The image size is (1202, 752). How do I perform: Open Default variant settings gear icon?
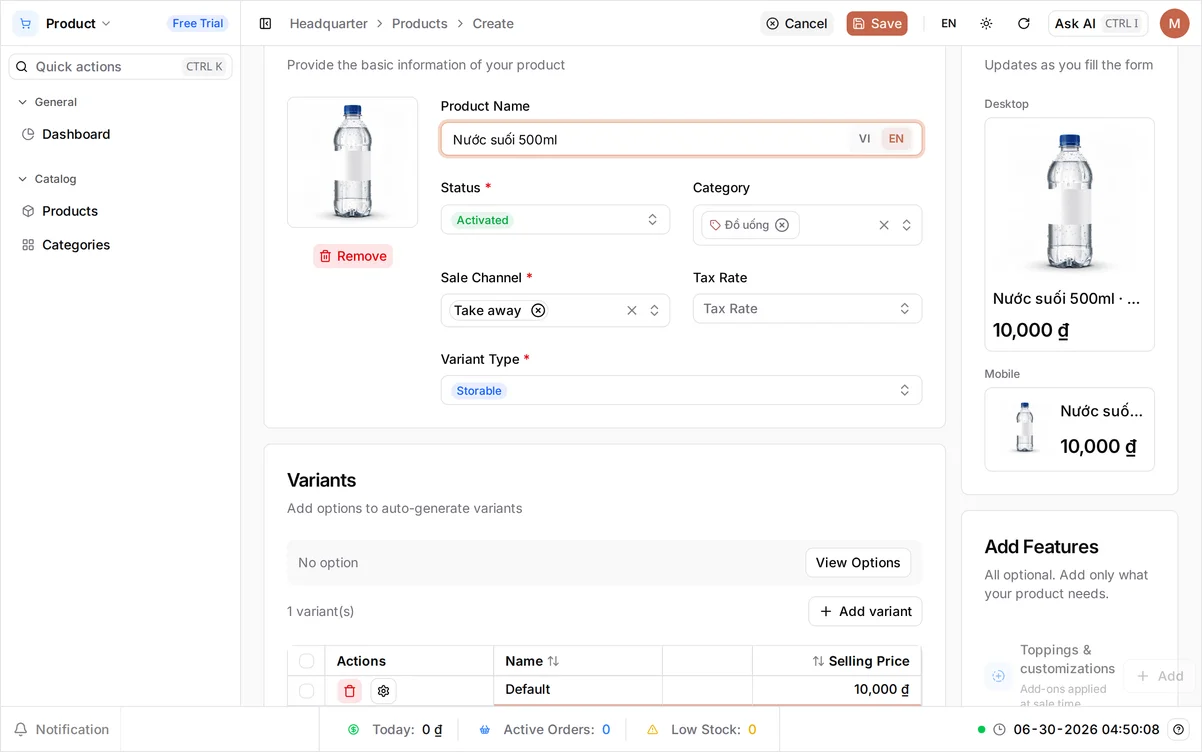[x=383, y=691]
